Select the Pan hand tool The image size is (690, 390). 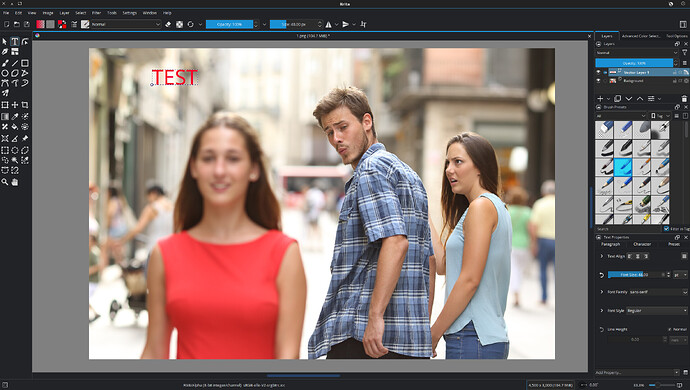15,182
